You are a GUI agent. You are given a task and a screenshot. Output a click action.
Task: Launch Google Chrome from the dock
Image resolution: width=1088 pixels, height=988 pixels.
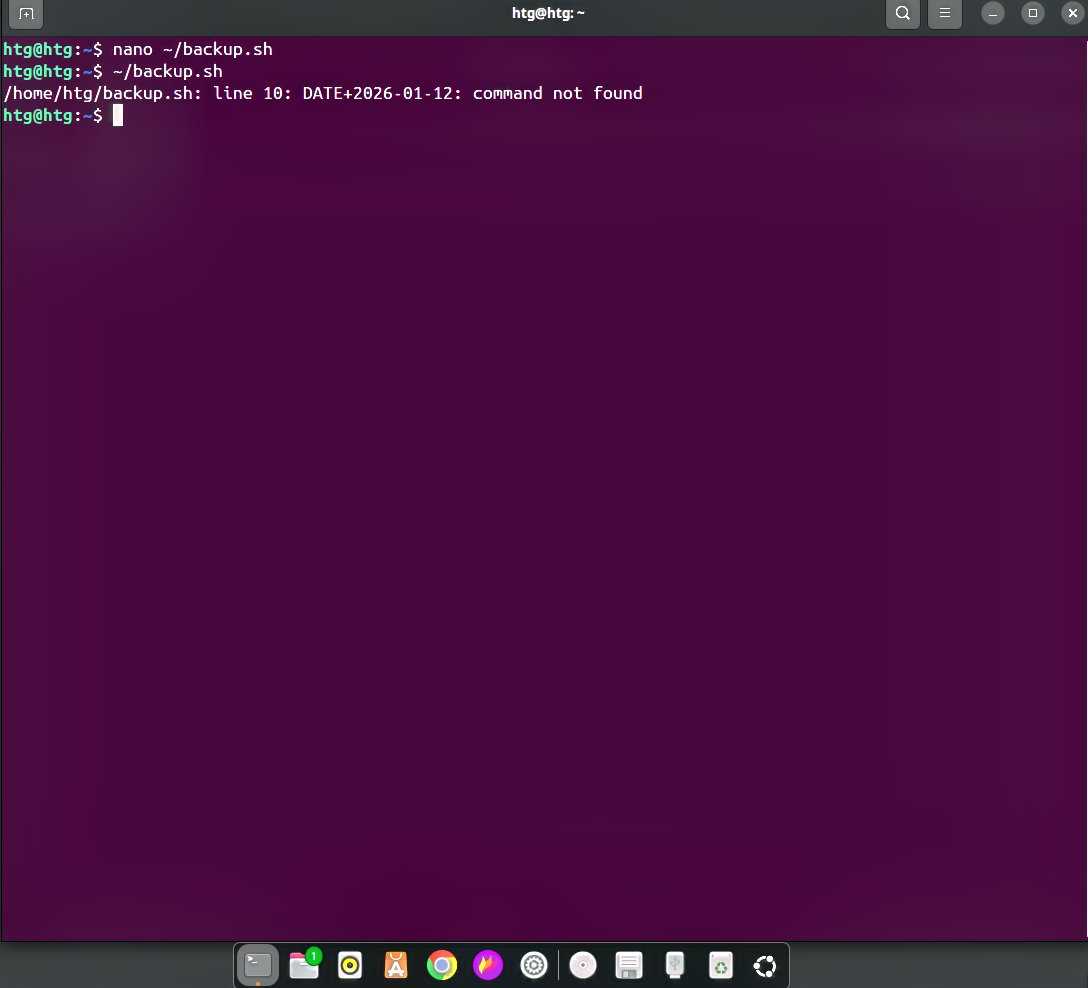point(442,965)
